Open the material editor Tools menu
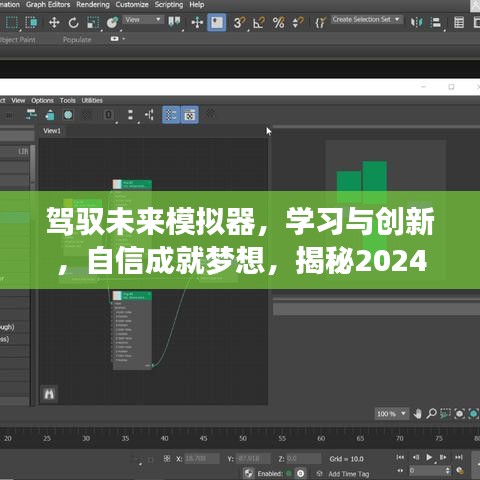 click(68, 100)
